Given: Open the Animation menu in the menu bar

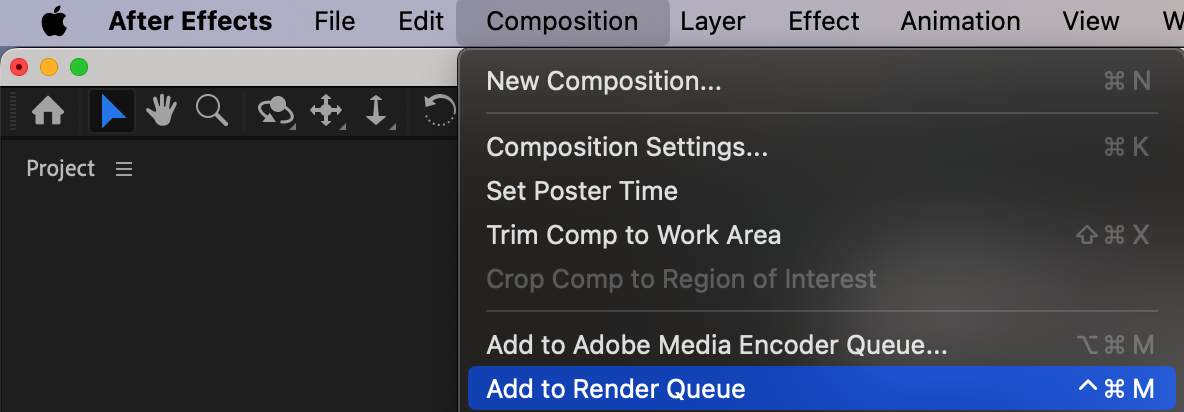Looking at the screenshot, I should [960, 21].
